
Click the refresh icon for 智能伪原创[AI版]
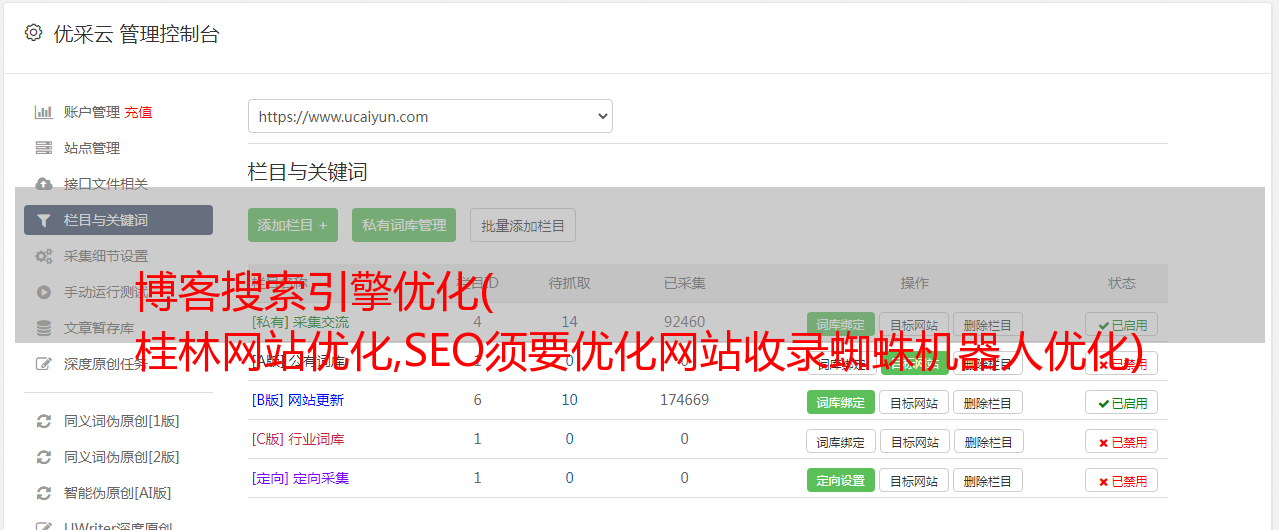point(43,493)
